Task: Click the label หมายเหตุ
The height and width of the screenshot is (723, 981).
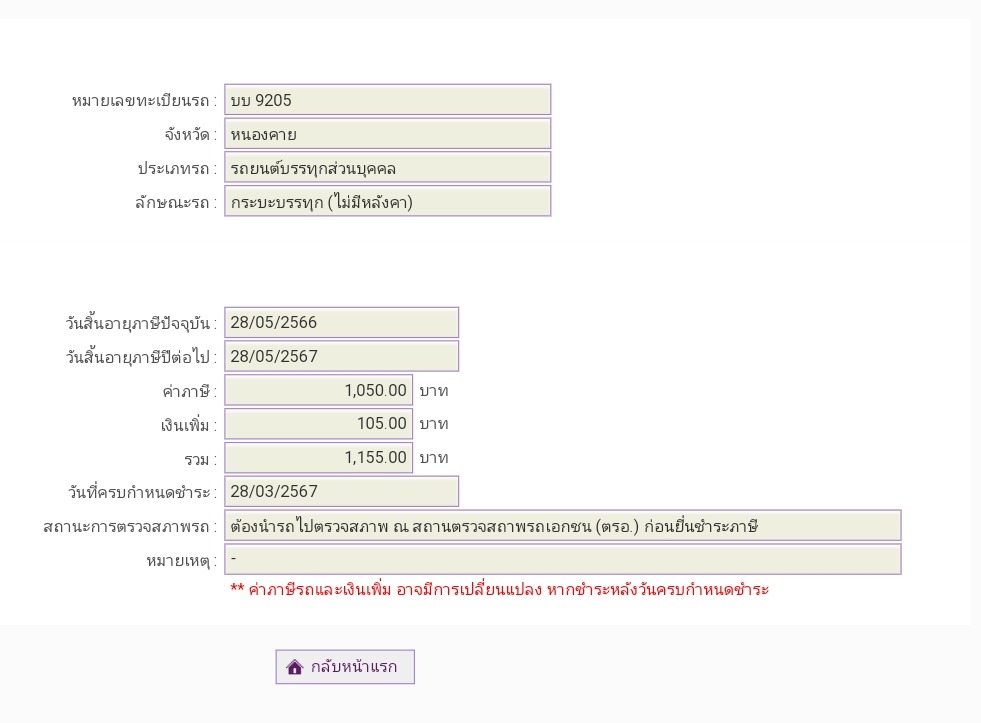Action: point(181,561)
